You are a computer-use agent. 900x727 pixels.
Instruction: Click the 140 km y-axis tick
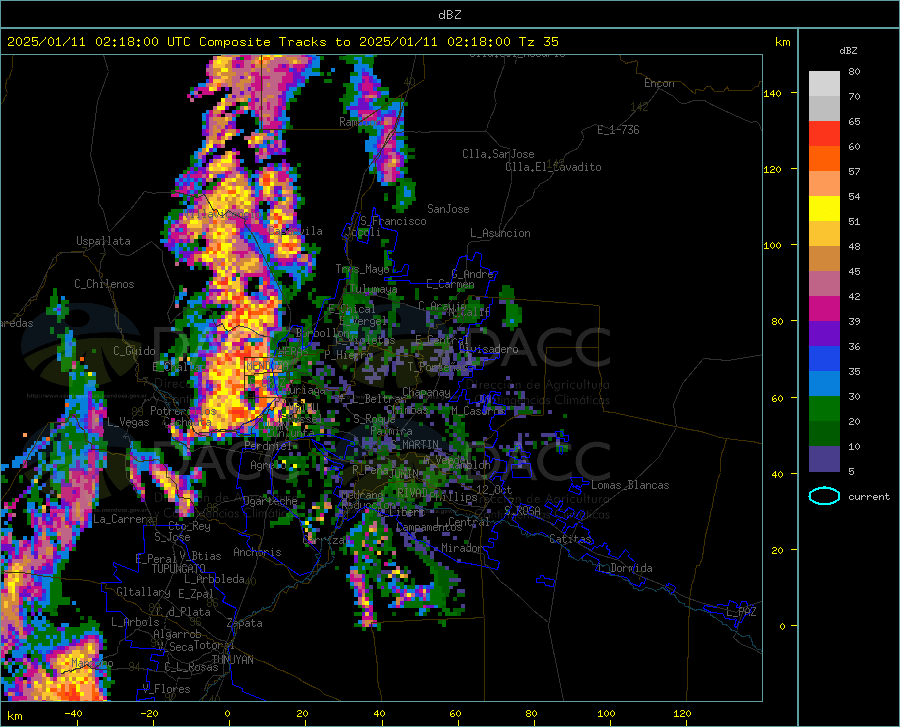pos(772,93)
